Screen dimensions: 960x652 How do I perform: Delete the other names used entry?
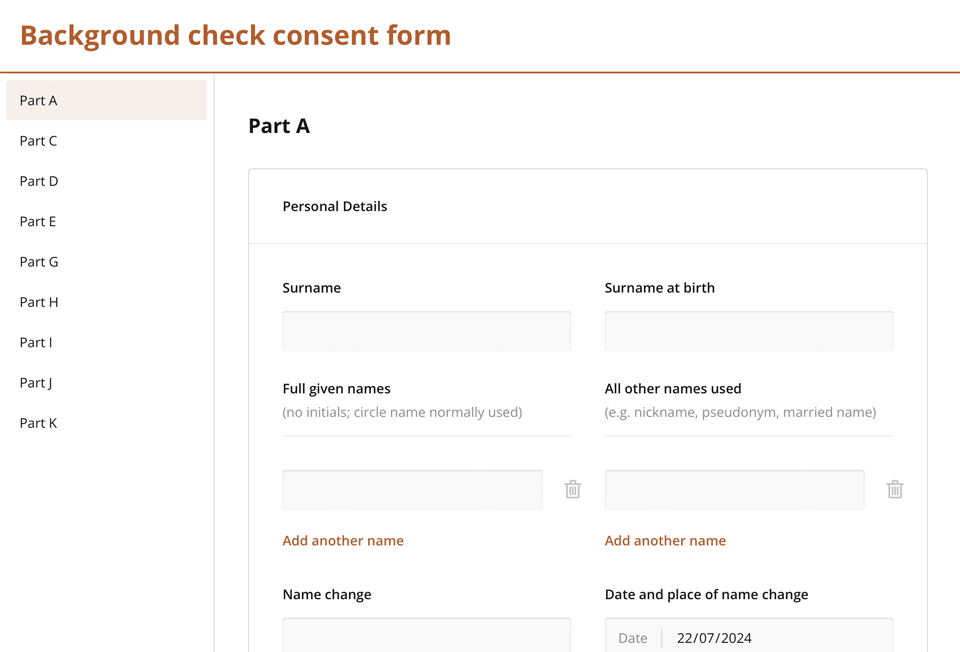click(895, 489)
